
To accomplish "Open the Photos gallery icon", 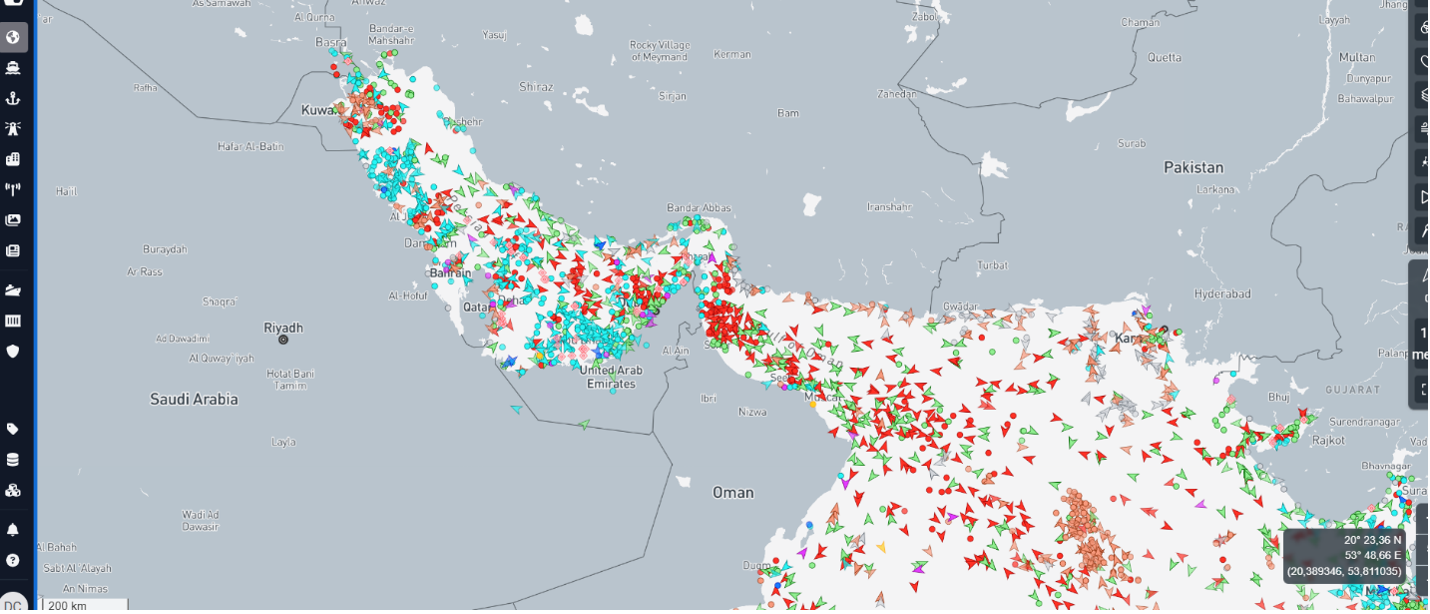I will 14,220.
